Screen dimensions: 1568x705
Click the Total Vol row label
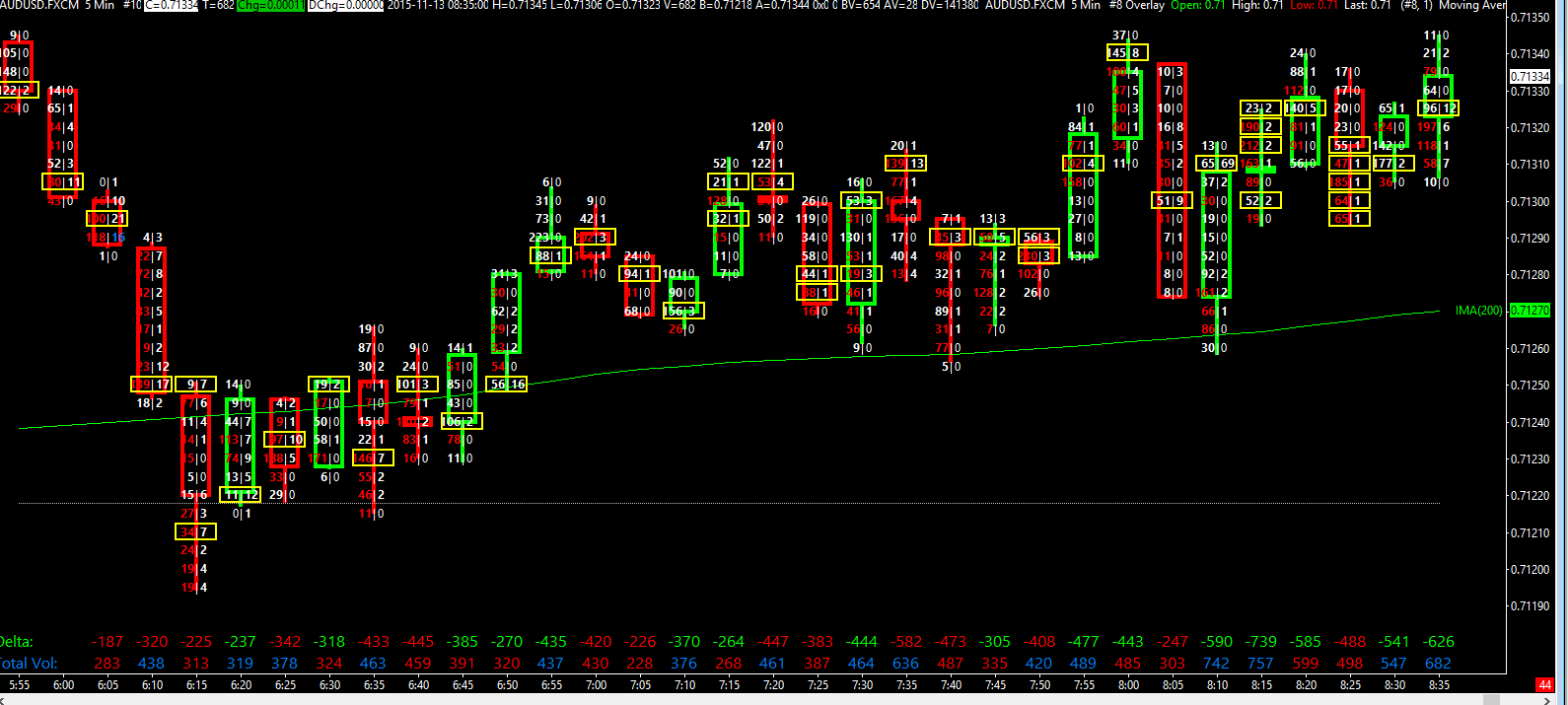29,664
